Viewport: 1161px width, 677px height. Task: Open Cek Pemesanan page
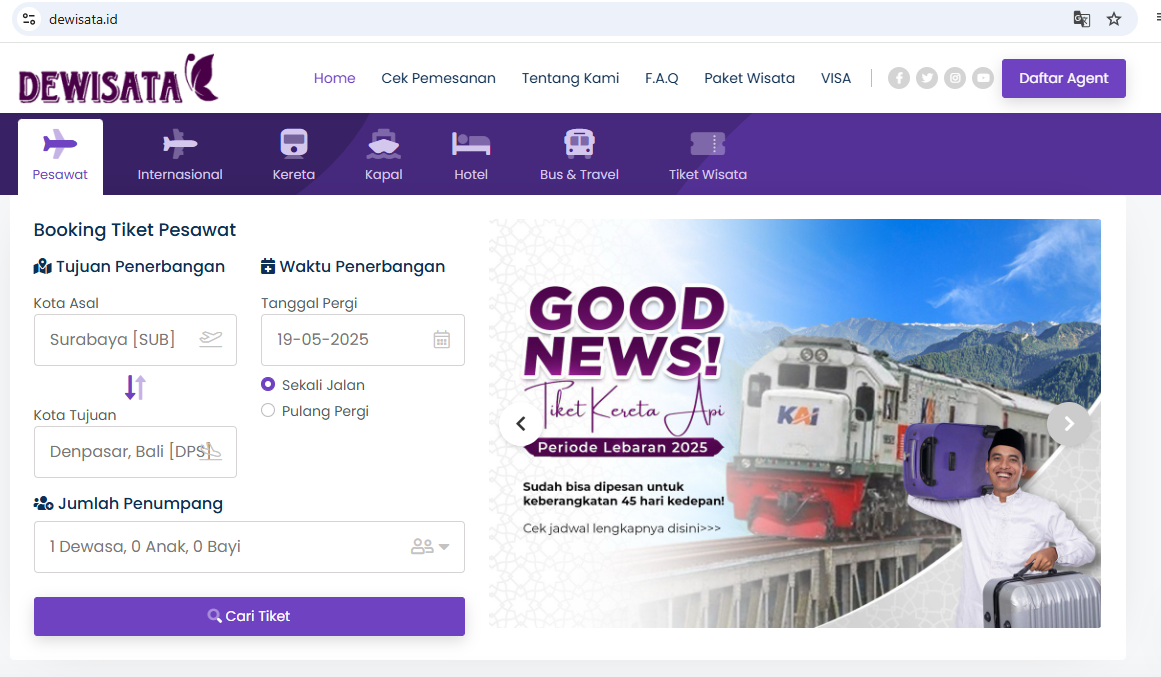coord(438,78)
